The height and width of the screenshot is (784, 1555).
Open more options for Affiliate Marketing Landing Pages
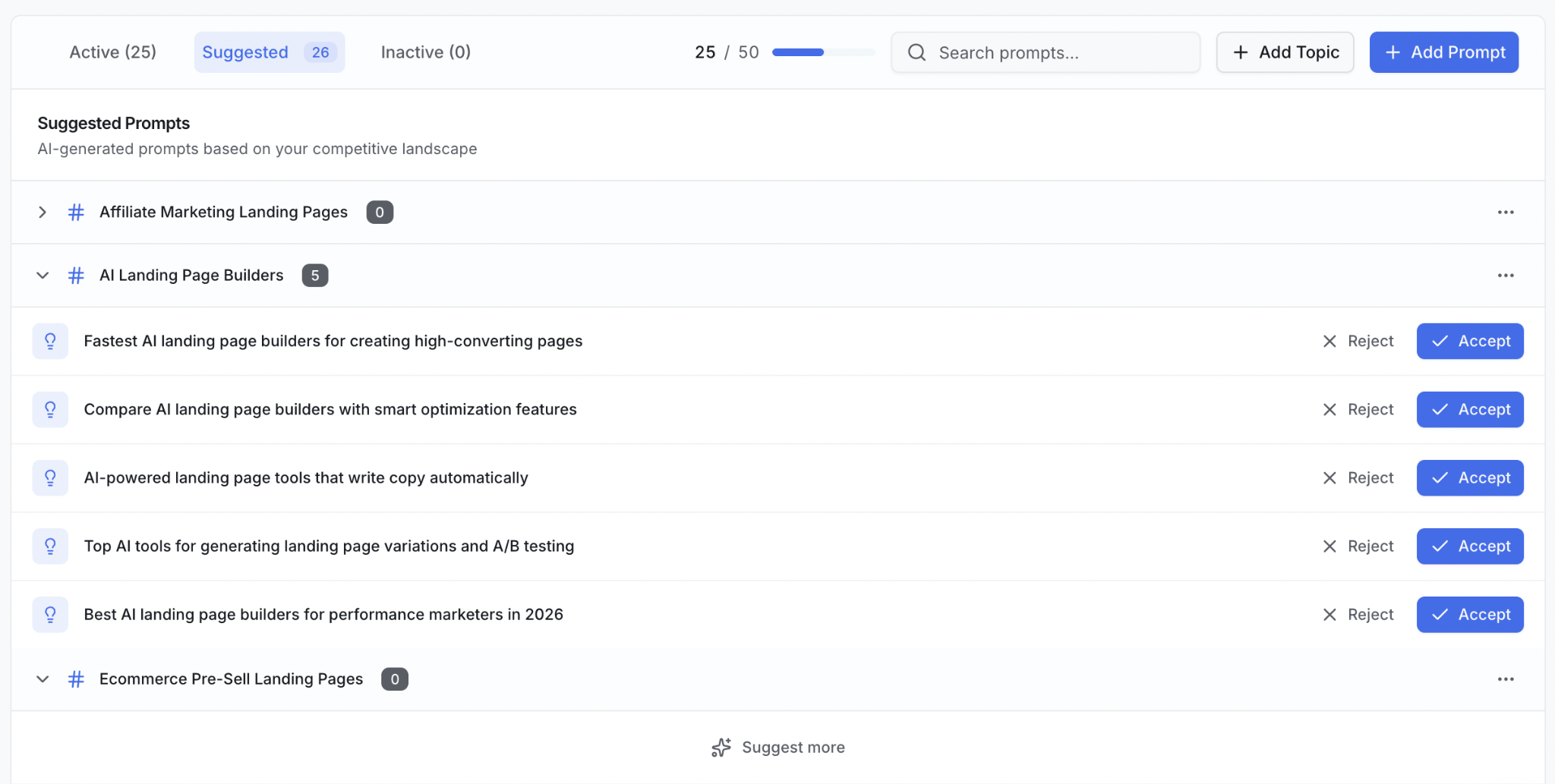pos(1506,213)
